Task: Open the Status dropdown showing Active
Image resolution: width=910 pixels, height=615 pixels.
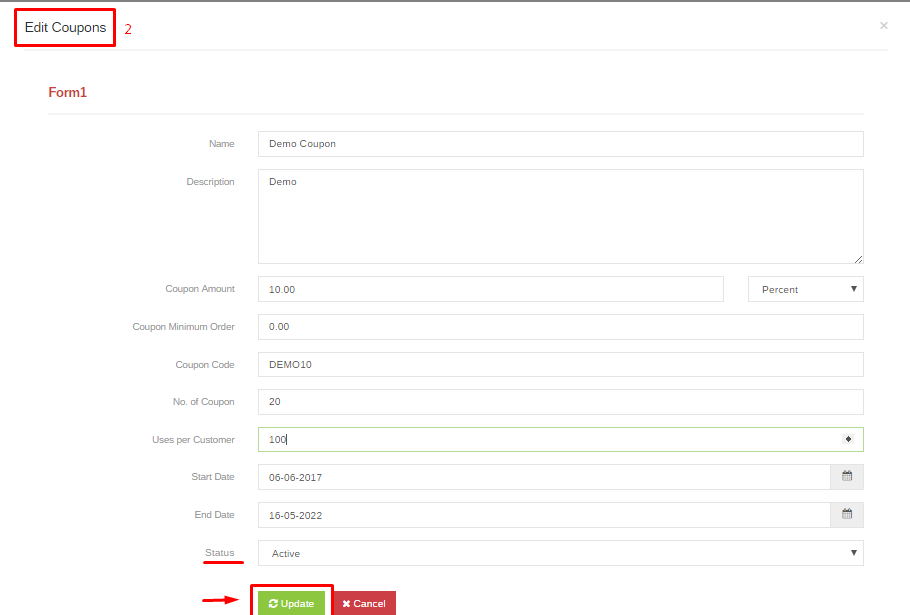Action: (561, 553)
